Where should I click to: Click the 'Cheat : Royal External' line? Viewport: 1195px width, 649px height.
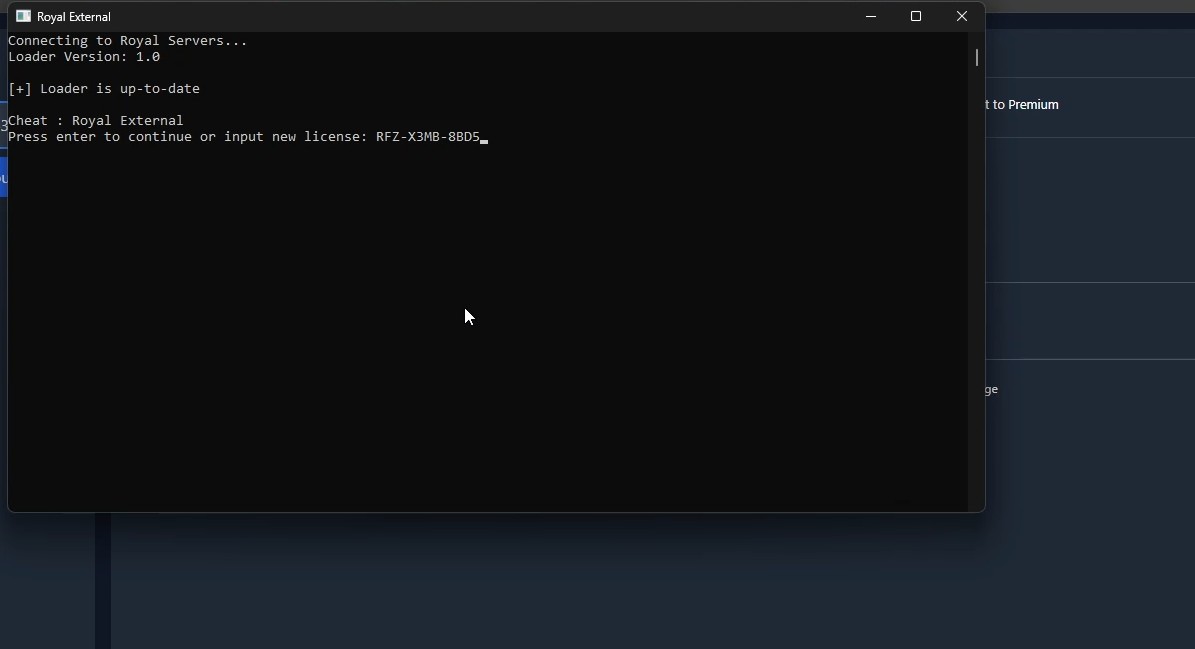pos(95,120)
